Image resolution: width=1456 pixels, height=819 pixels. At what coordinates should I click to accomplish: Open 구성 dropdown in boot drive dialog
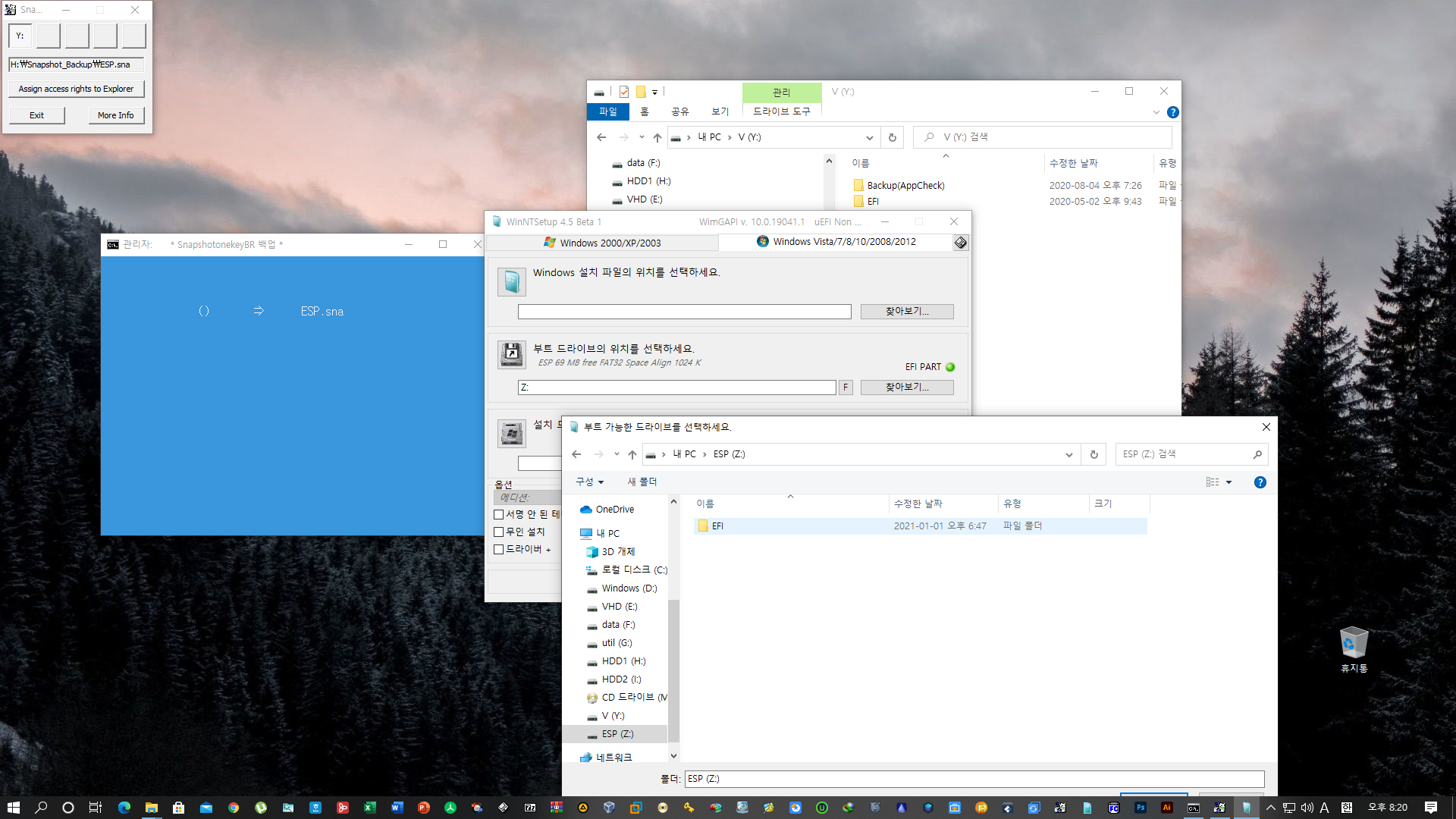(x=589, y=482)
